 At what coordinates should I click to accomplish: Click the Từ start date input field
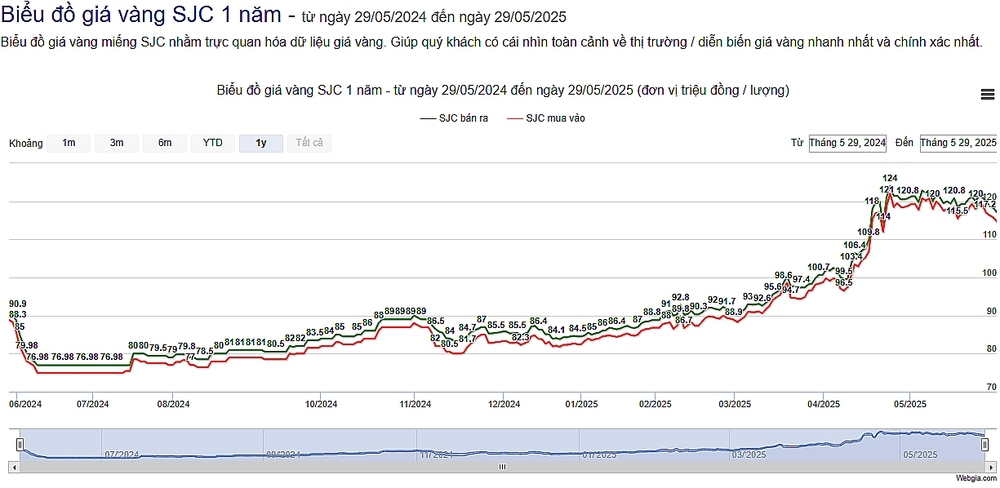tap(848, 143)
